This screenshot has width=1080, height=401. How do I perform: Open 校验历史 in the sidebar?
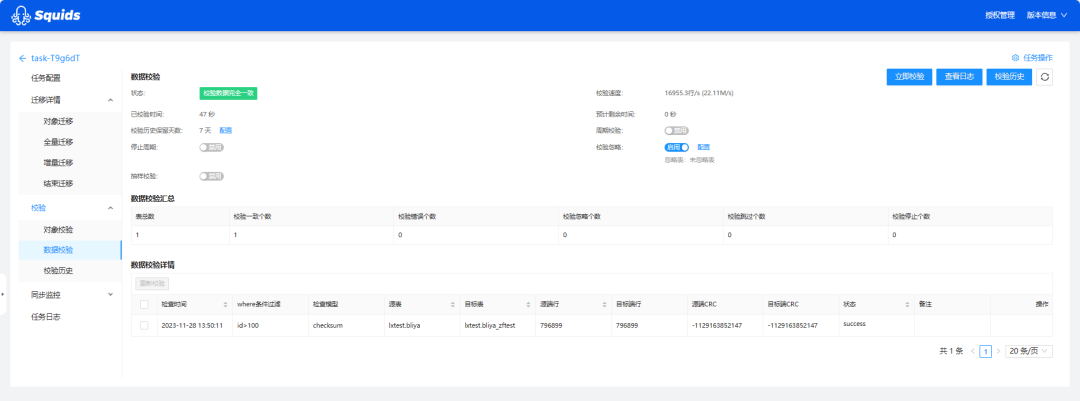[x=58, y=271]
